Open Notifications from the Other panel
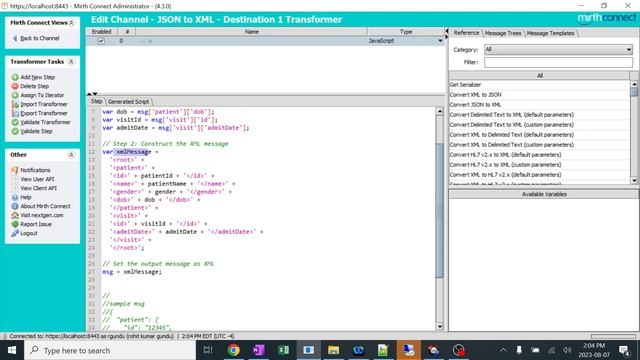 (35, 170)
